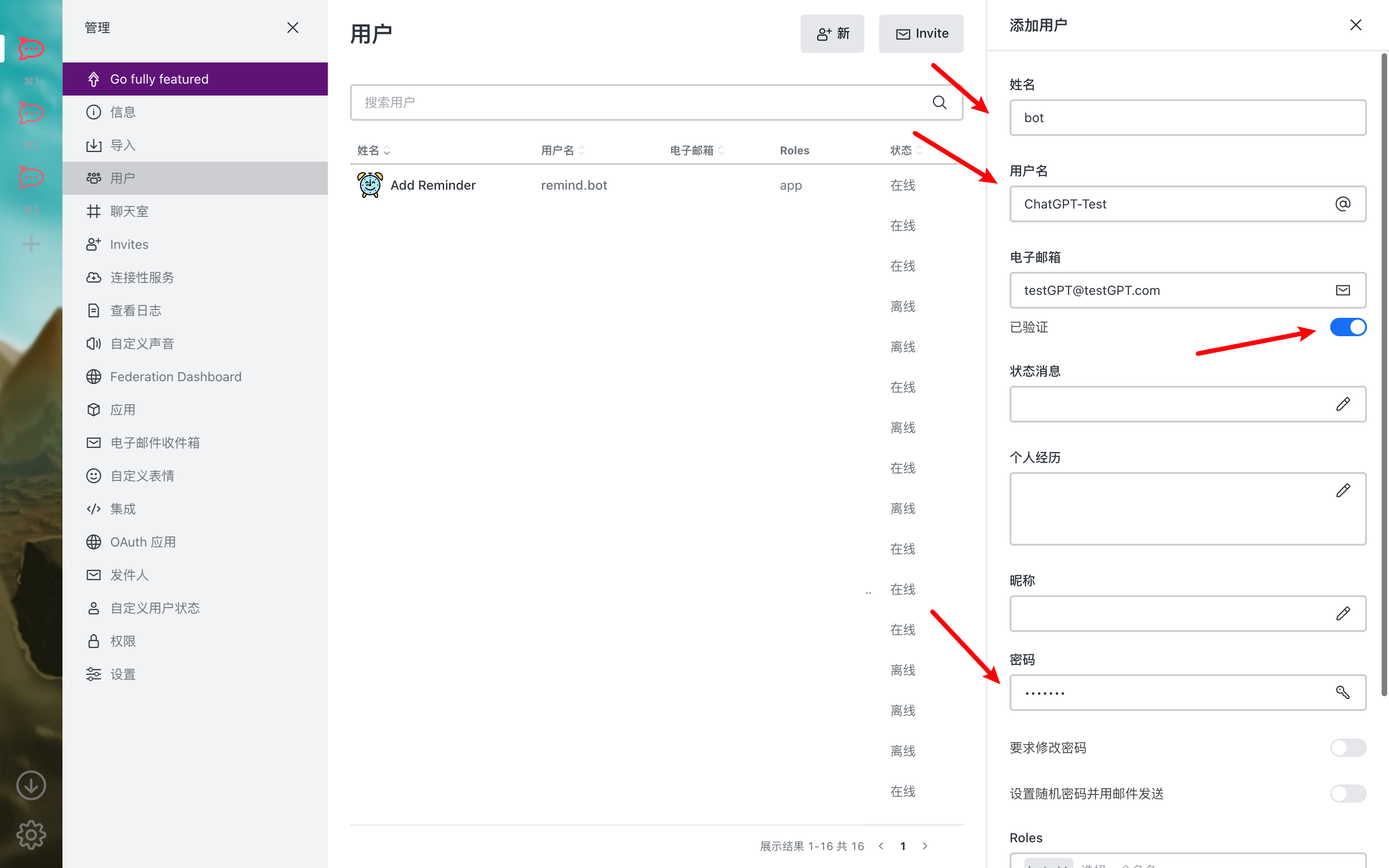Click the 状态消息 input field
The image size is (1389, 868).
(1187, 404)
